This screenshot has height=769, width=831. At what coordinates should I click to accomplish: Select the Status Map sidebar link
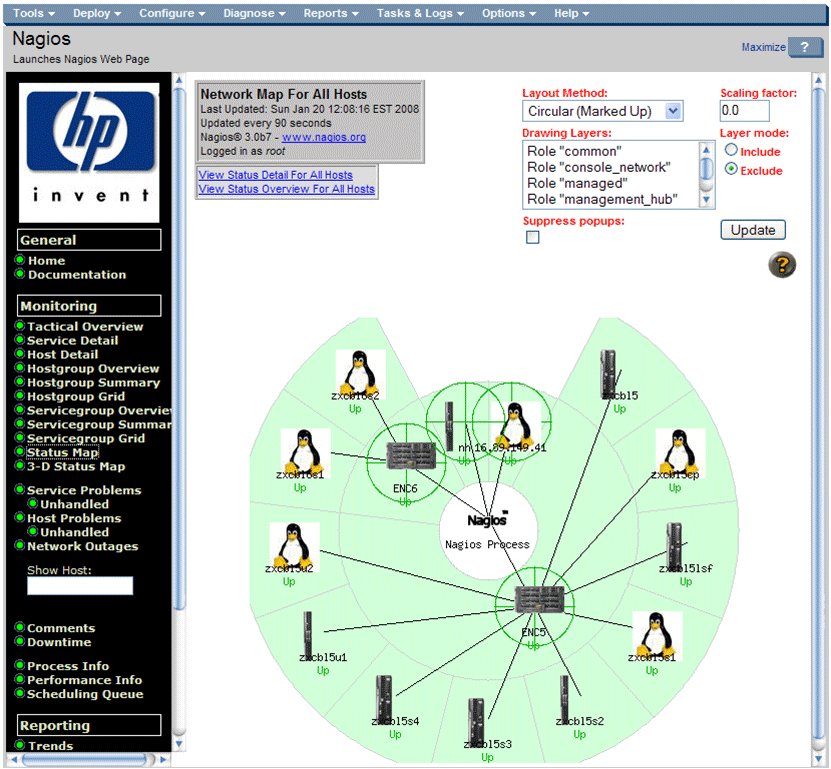click(63, 452)
